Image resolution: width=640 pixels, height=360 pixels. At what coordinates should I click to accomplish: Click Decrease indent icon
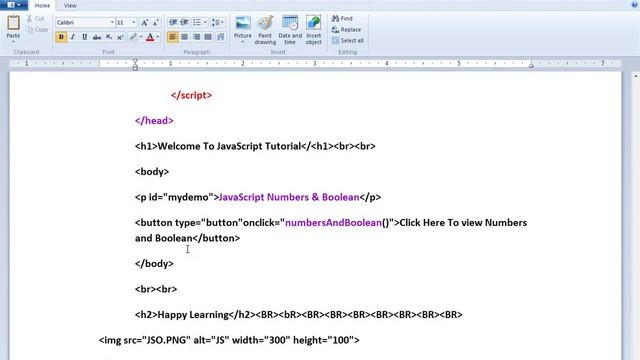click(x=173, y=22)
